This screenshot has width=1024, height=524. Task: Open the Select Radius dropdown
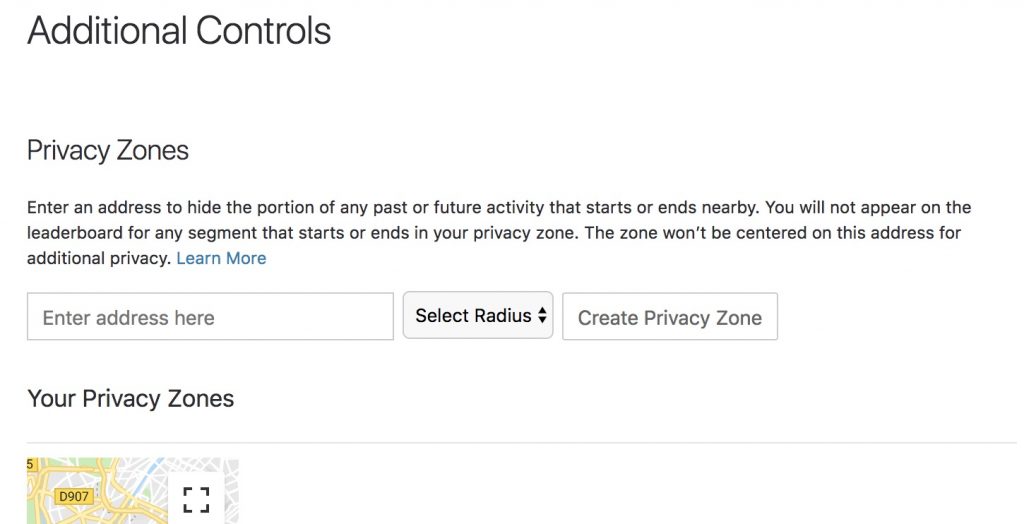click(478, 316)
